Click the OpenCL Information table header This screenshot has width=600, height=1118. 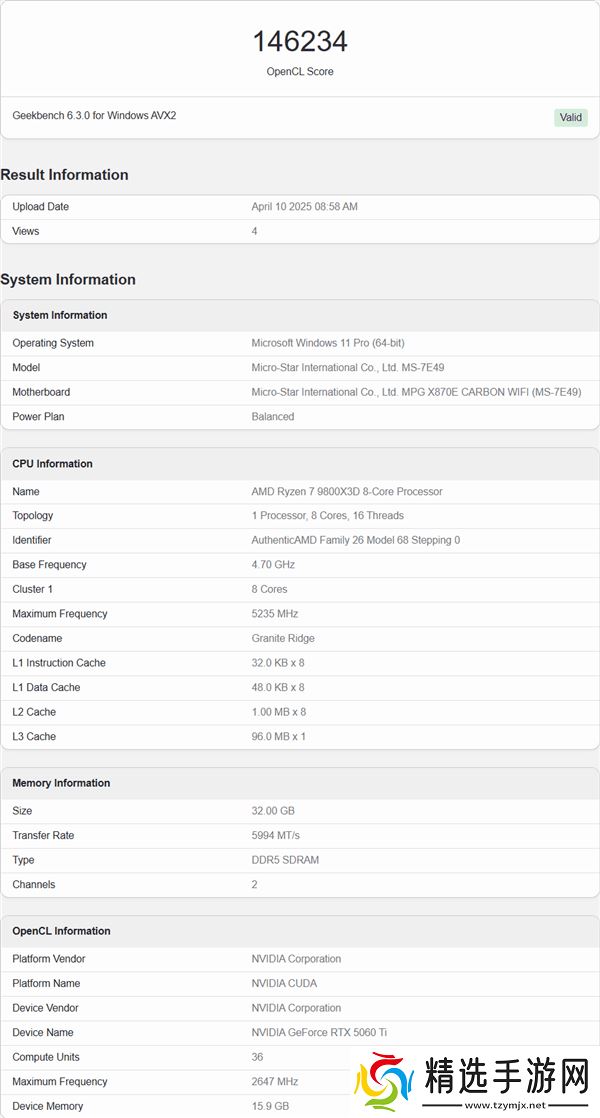click(x=61, y=931)
